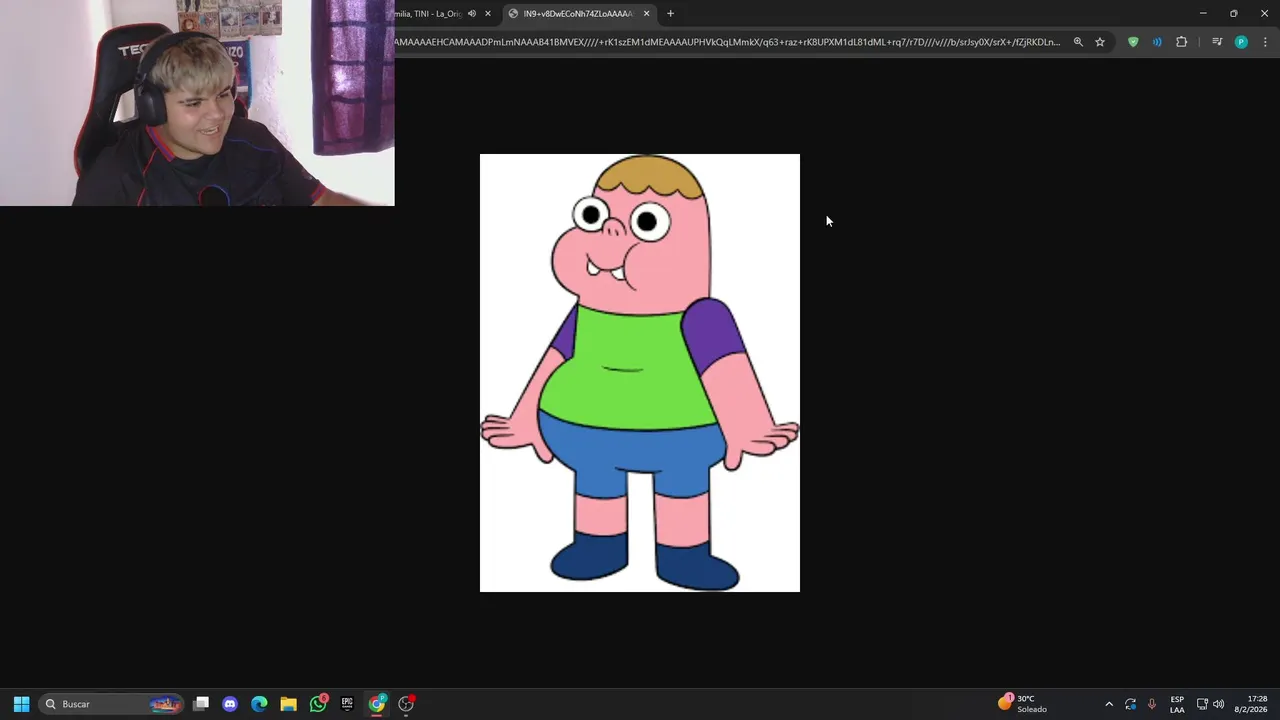Open Epic Games Launcher from taskbar
Image resolution: width=1280 pixels, height=720 pixels.
[347, 704]
